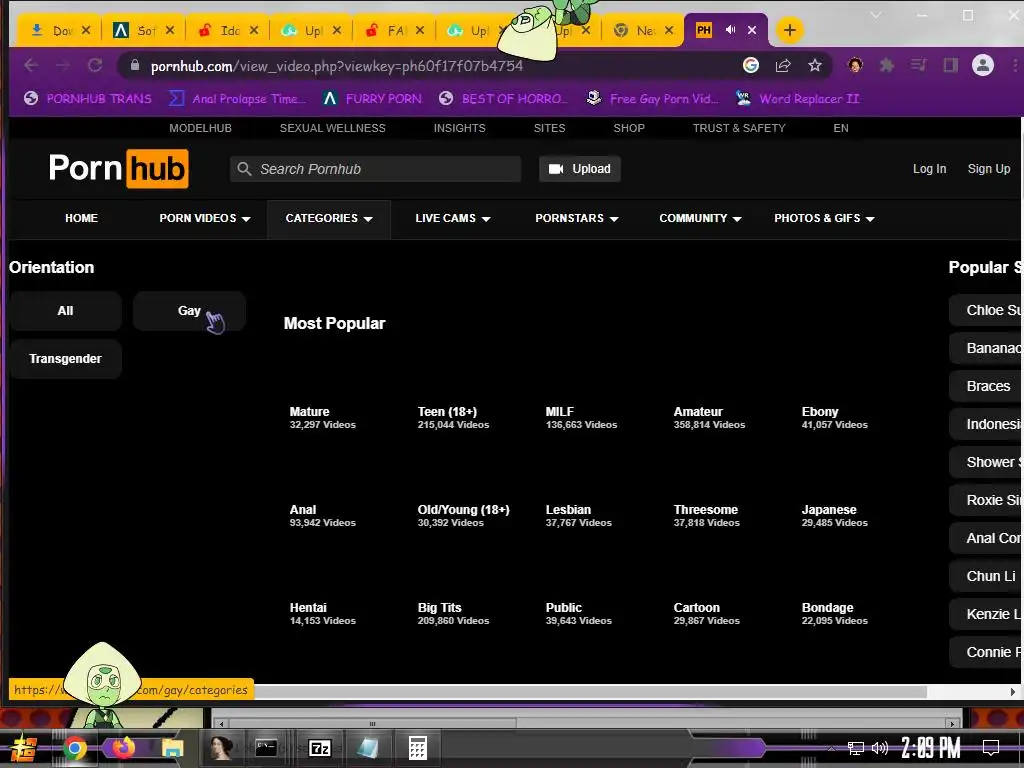Click the Sign Up link
Screen dimensions: 1024x768
coord(989,169)
